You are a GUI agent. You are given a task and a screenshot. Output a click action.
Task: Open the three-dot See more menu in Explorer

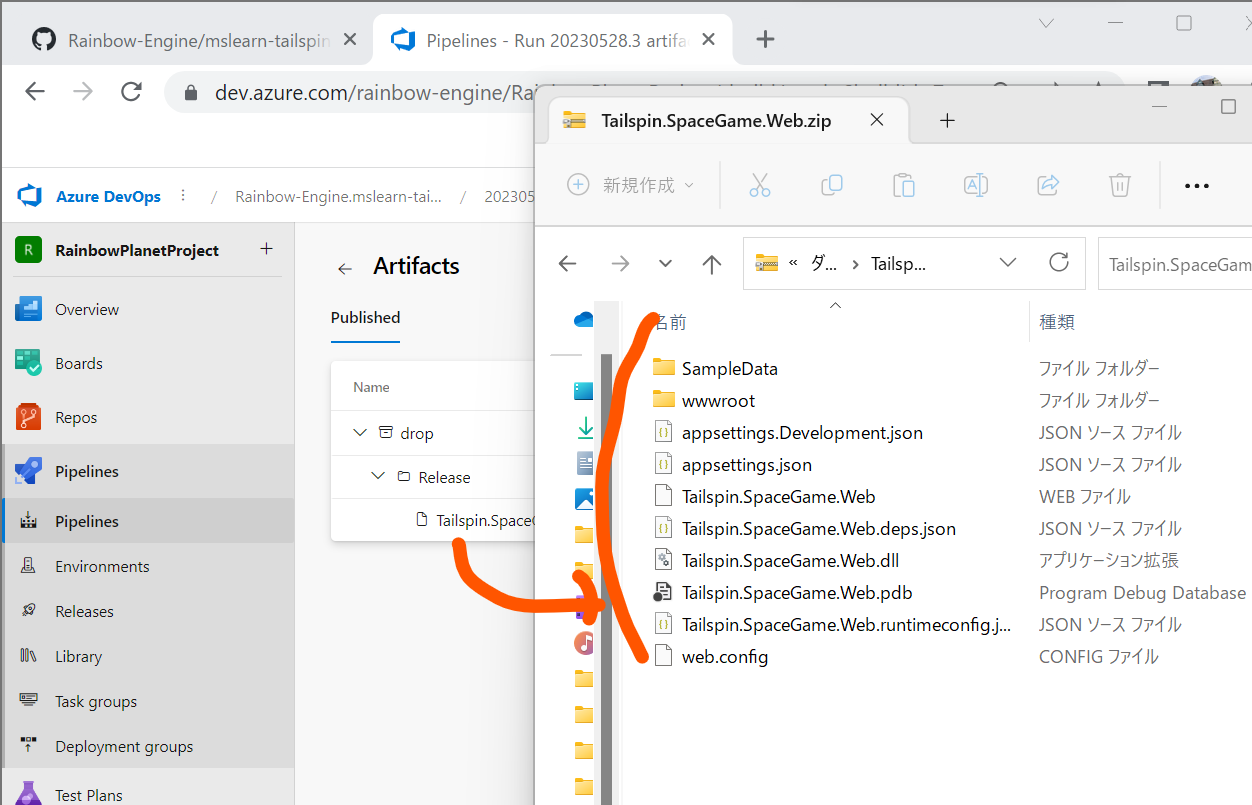[x=1197, y=185]
